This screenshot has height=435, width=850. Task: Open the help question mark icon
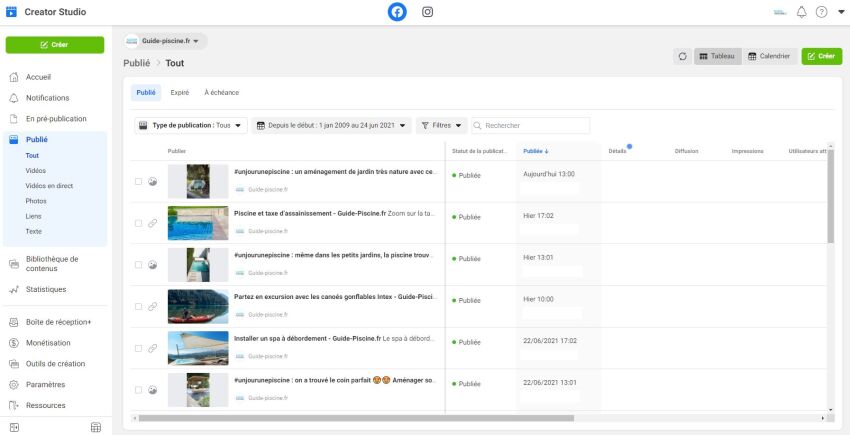821,12
